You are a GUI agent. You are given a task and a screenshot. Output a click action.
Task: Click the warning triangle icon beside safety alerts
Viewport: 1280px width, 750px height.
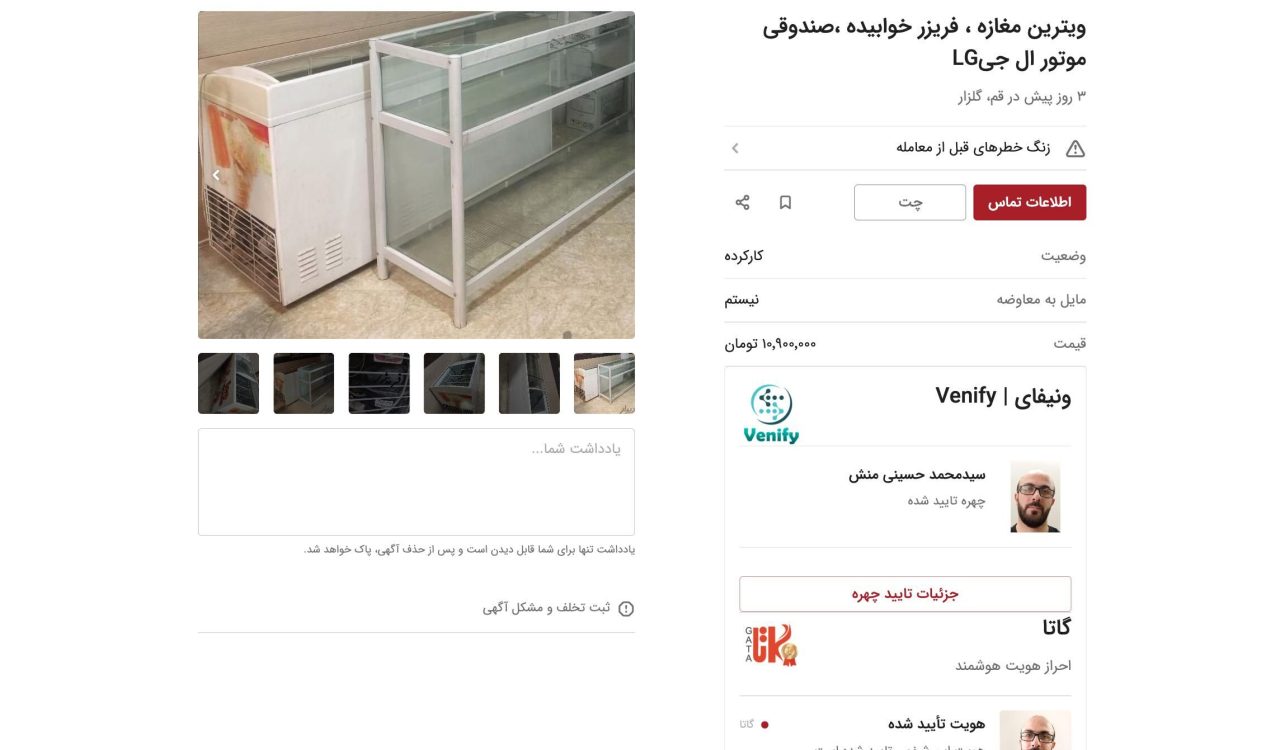click(1075, 148)
